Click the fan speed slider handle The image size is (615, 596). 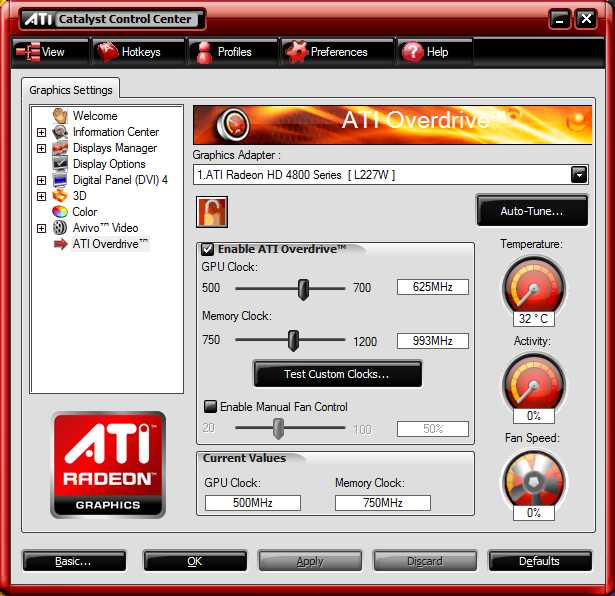[x=278, y=428]
